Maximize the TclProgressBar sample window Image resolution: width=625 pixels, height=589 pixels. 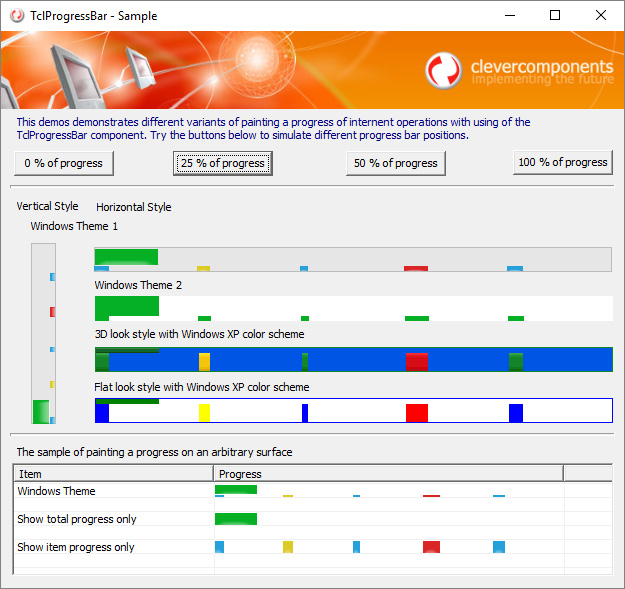coord(555,16)
